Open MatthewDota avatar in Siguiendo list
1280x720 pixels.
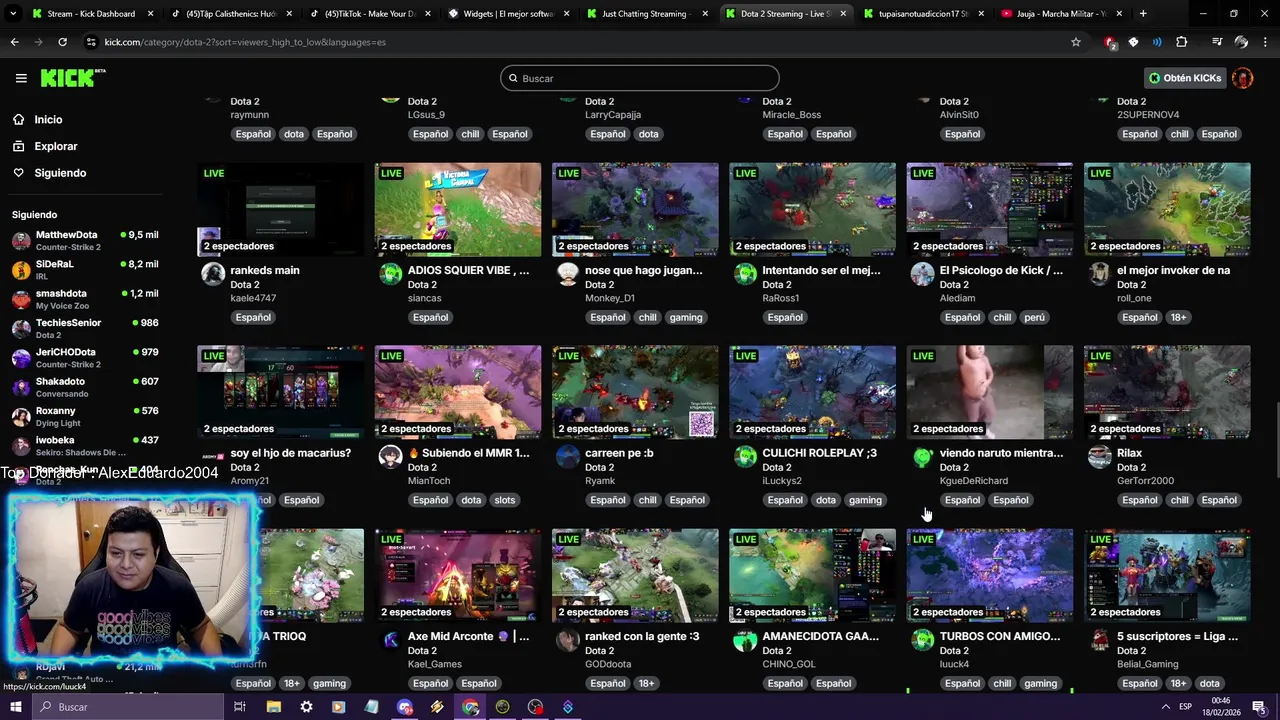(21, 241)
